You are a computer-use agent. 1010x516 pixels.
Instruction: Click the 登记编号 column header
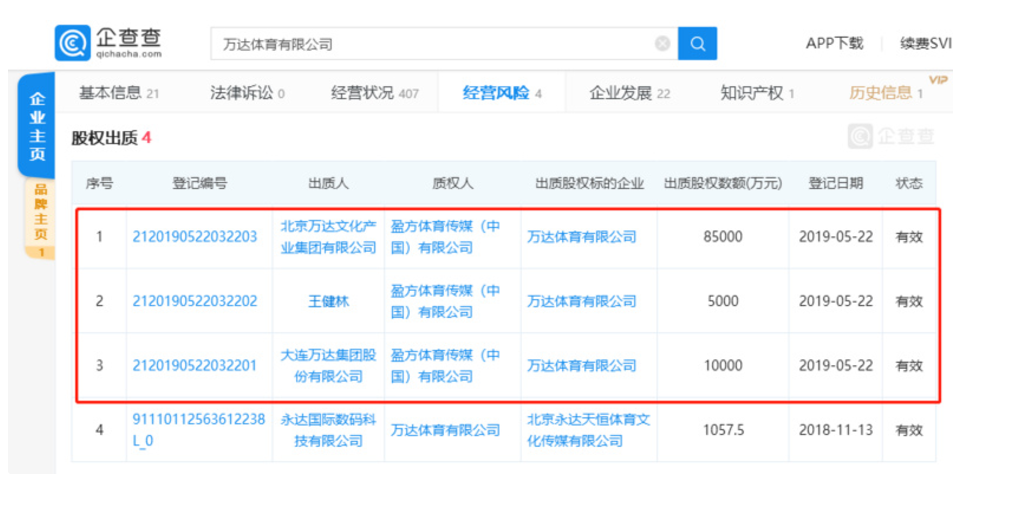pos(200,184)
